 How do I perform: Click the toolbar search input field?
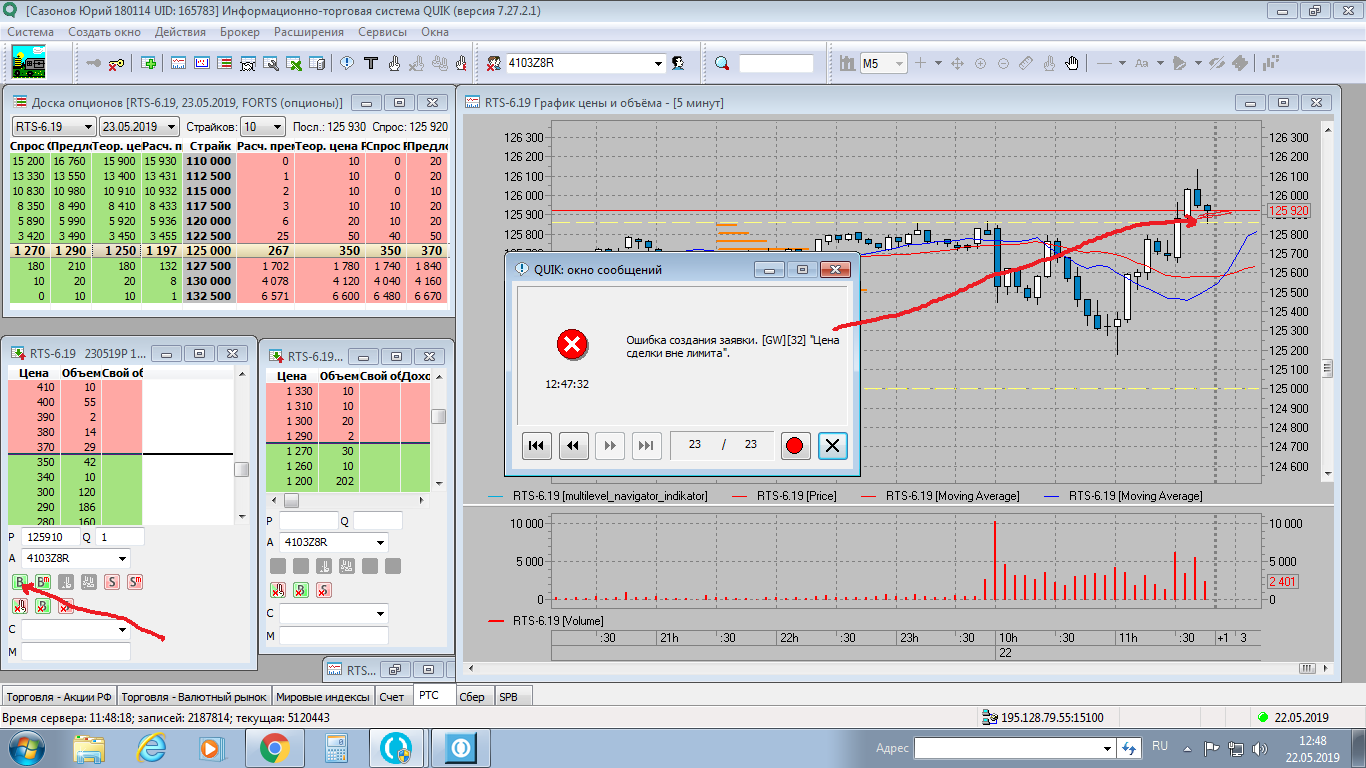pyautogui.click(x=776, y=63)
